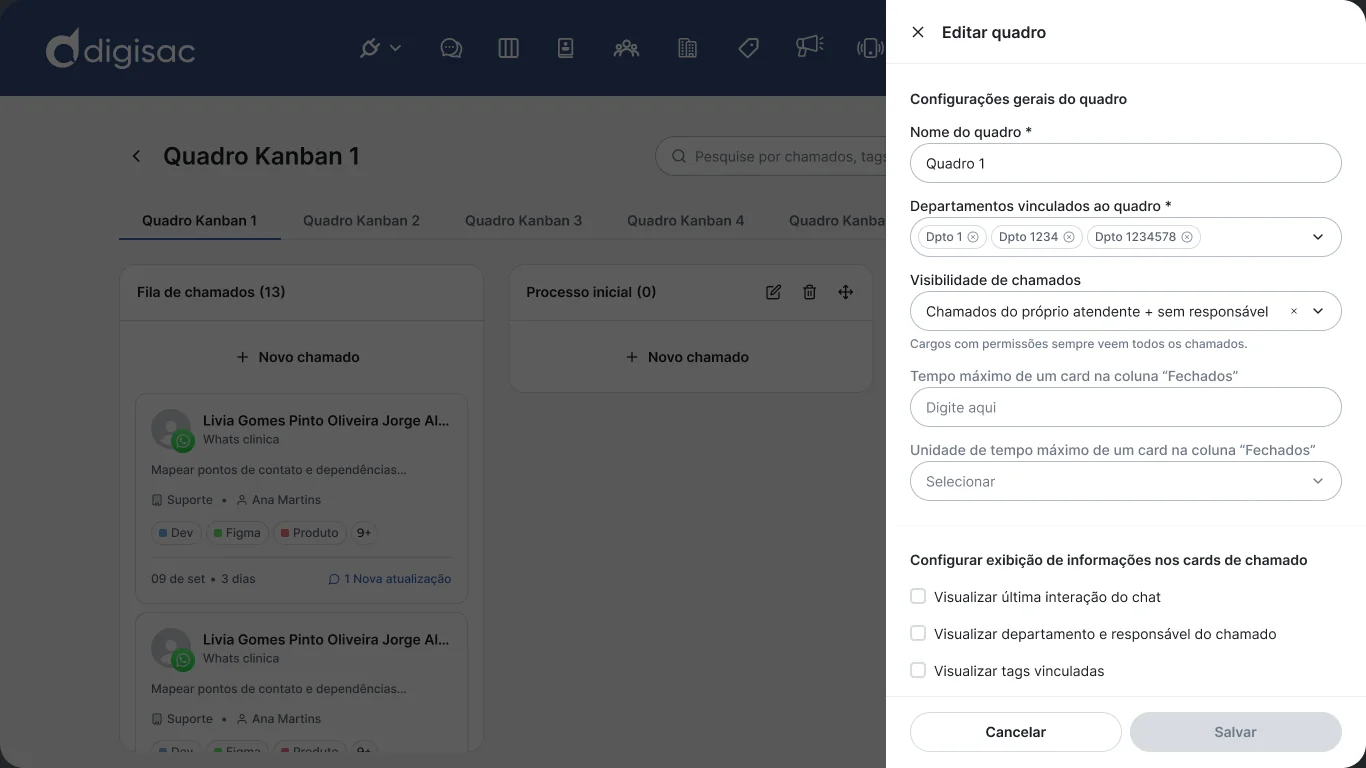
Task: Clear the Visibilidade de chamados selection
Action: click(1293, 311)
